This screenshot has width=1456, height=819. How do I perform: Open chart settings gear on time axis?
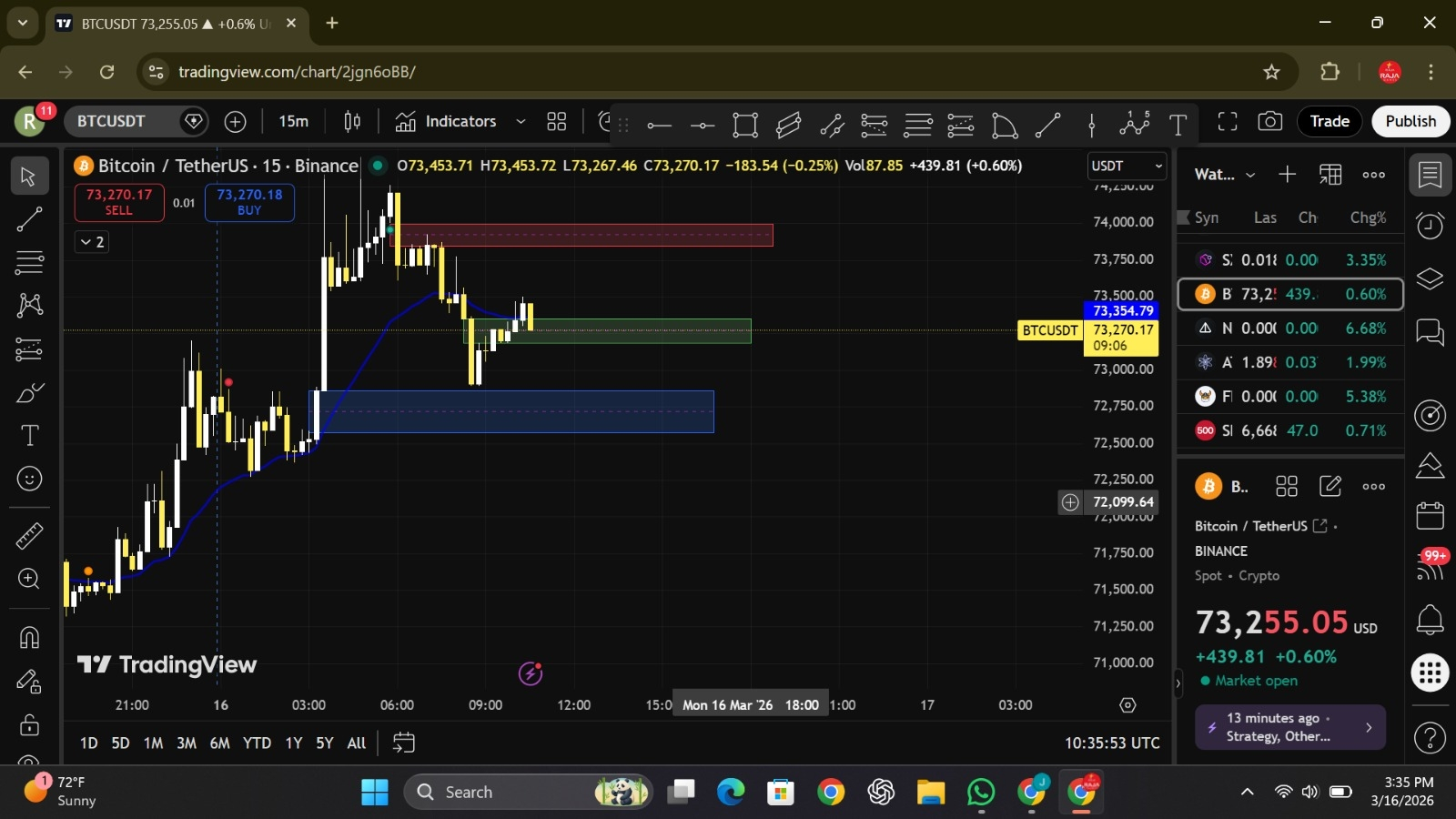point(1127,705)
